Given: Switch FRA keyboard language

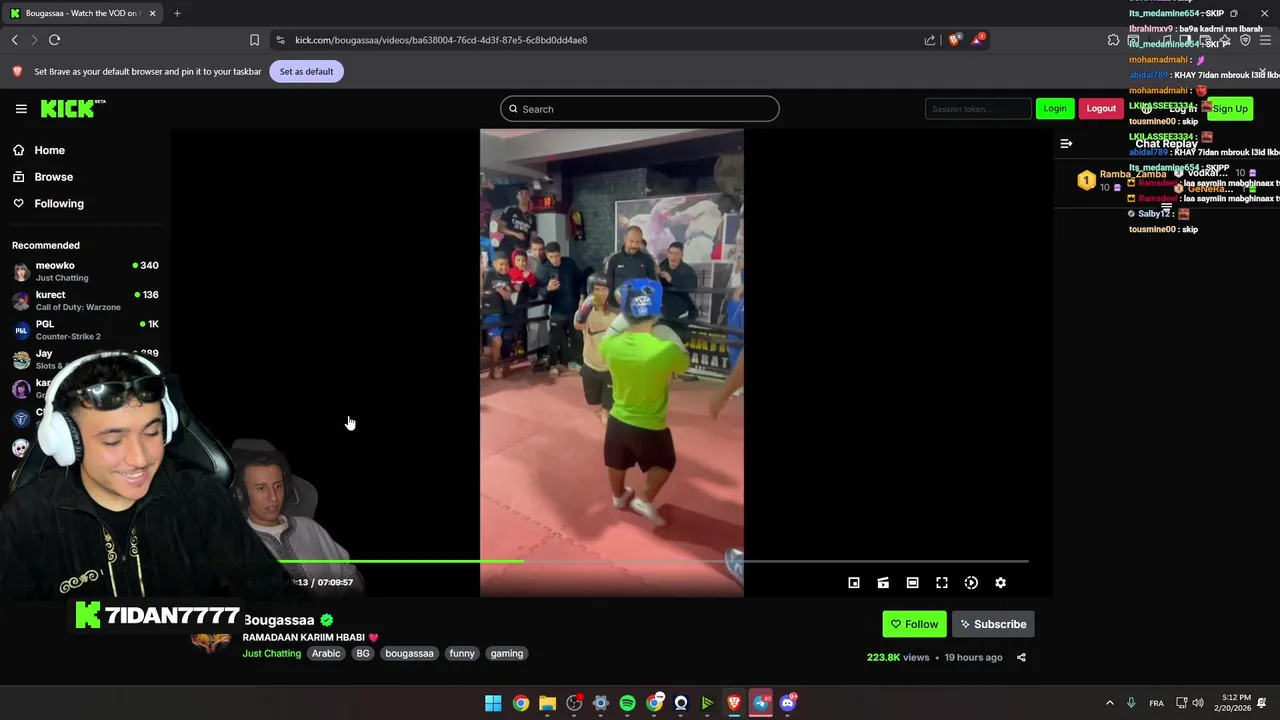Looking at the screenshot, I should coord(1156,703).
